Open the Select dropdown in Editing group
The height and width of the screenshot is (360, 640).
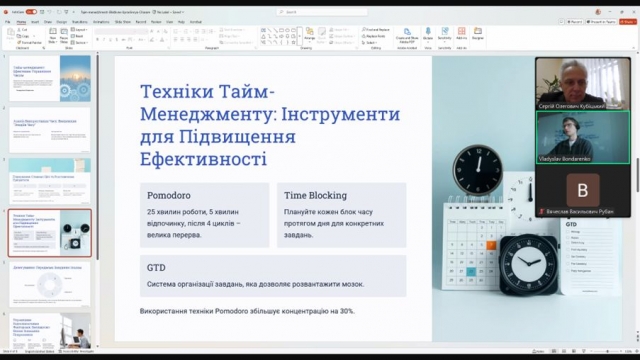(x=369, y=42)
